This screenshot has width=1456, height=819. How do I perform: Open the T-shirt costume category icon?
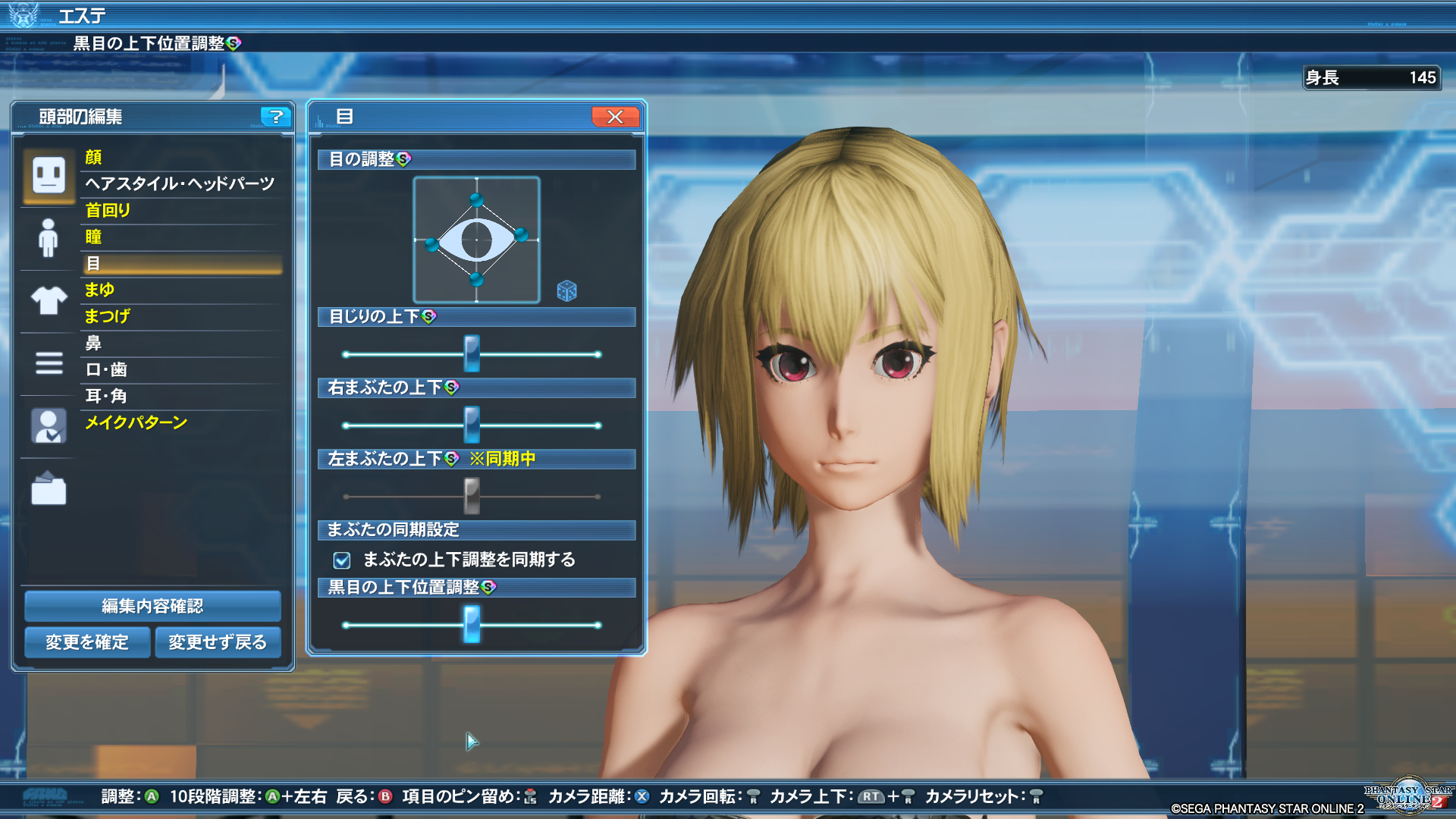49,300
